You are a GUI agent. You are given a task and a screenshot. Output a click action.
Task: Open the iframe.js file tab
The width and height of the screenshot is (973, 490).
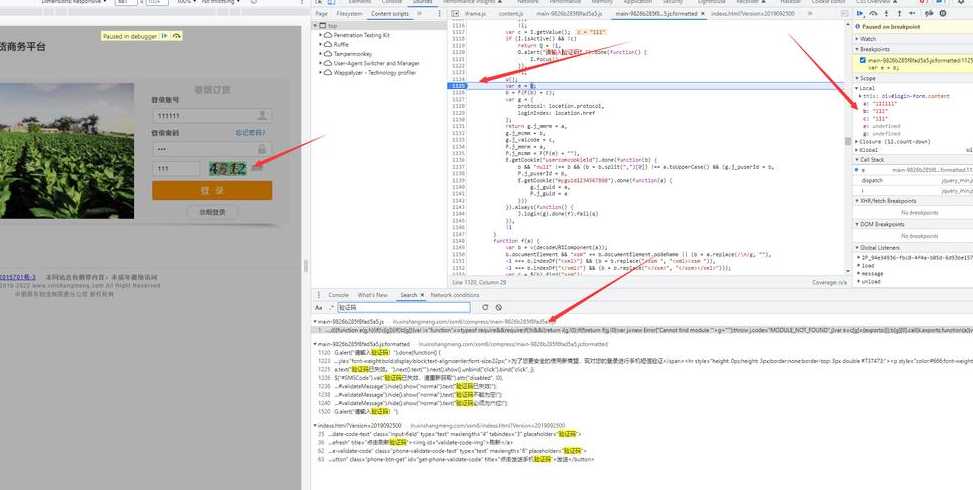[475, 13]
